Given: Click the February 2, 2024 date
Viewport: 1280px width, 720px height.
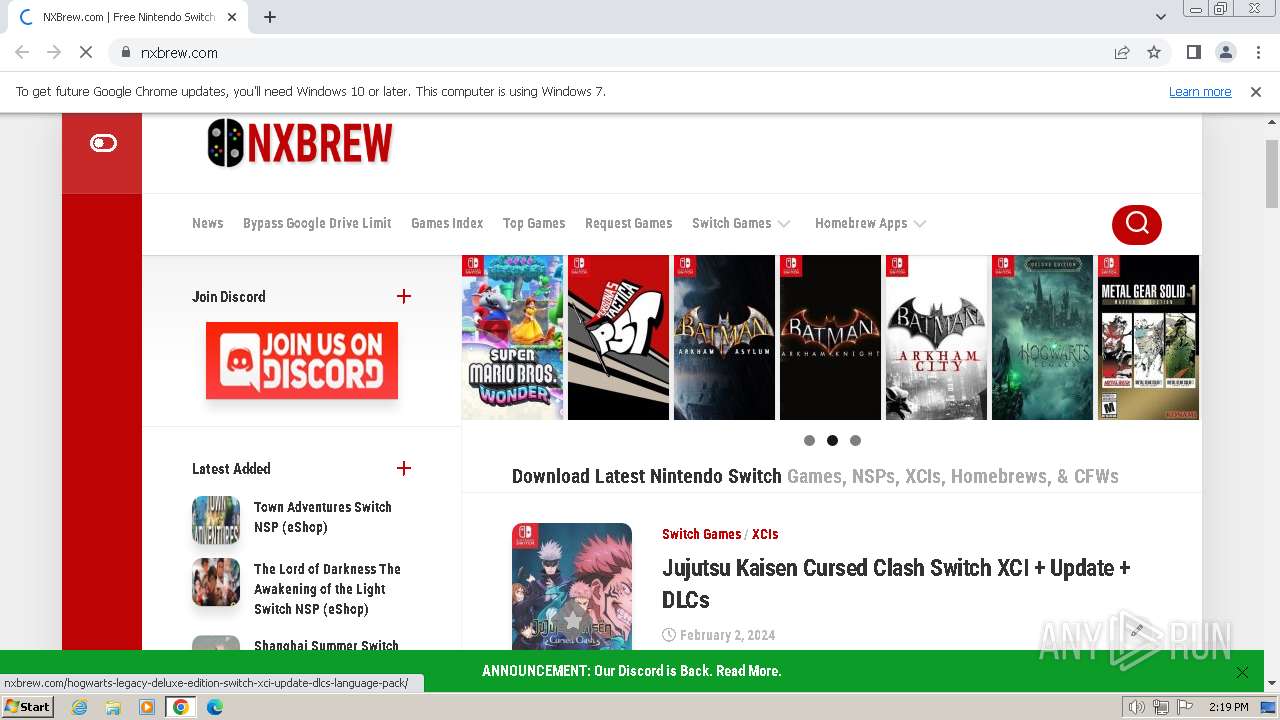Looking at the screenshot, I should (727, 635).
